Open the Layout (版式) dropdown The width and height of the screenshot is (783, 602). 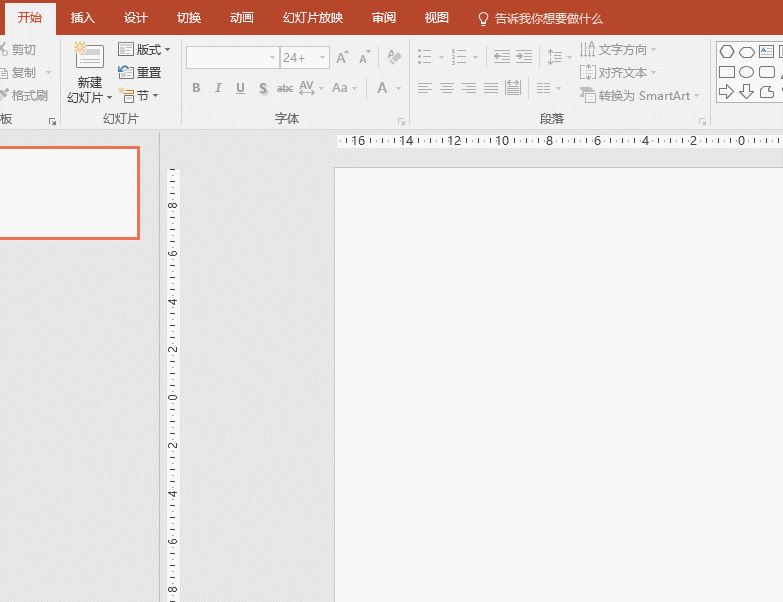click(144, 49)
